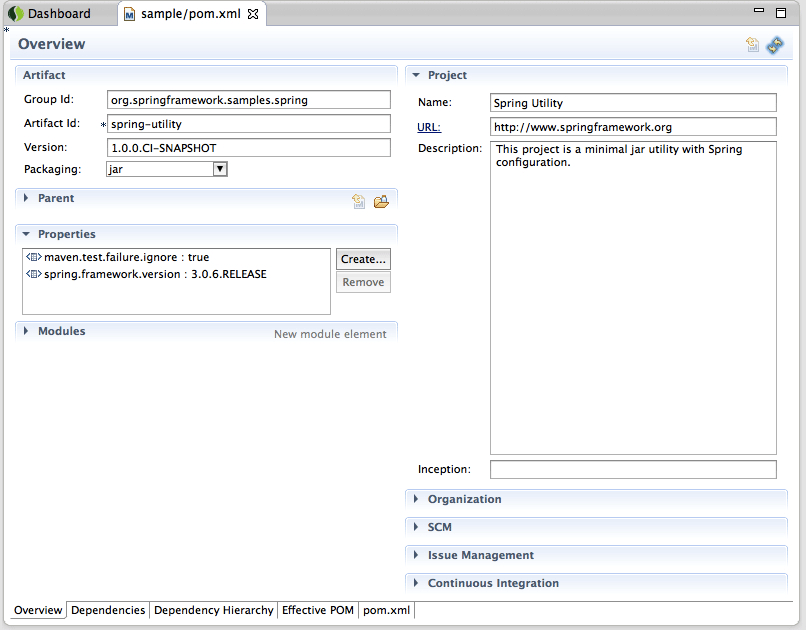The image size is (806, 630).
Task: Open the Dependencies tab
Action: tap(108, 610)
